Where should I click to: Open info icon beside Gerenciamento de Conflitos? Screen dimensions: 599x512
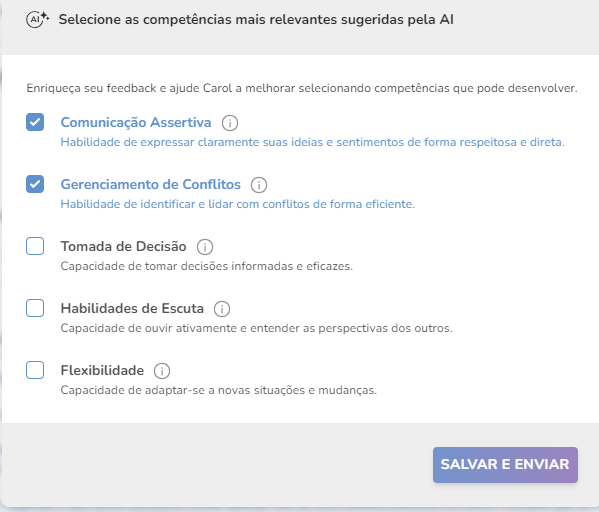point(259,185)
